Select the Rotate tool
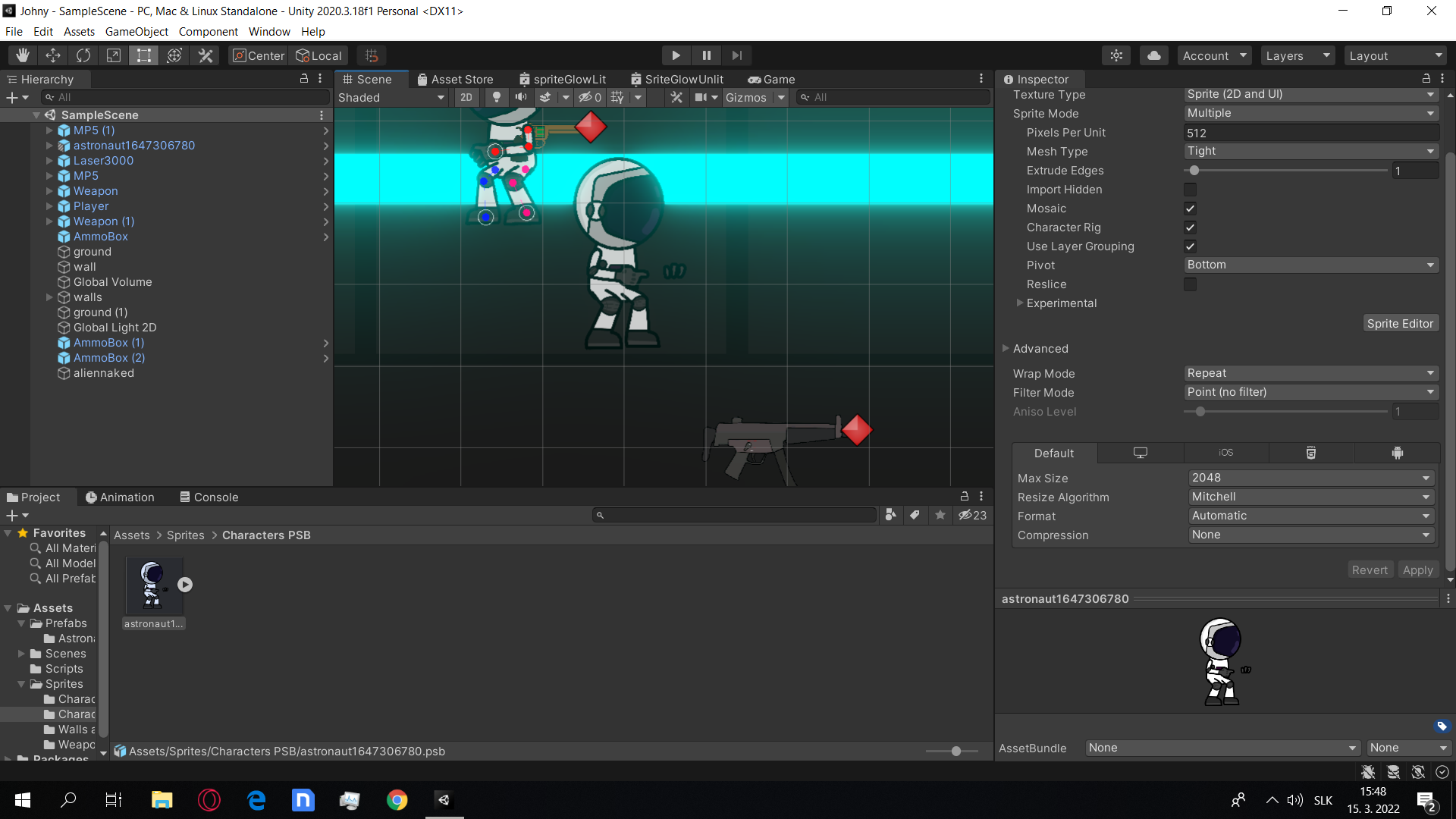 coord(83,55)
